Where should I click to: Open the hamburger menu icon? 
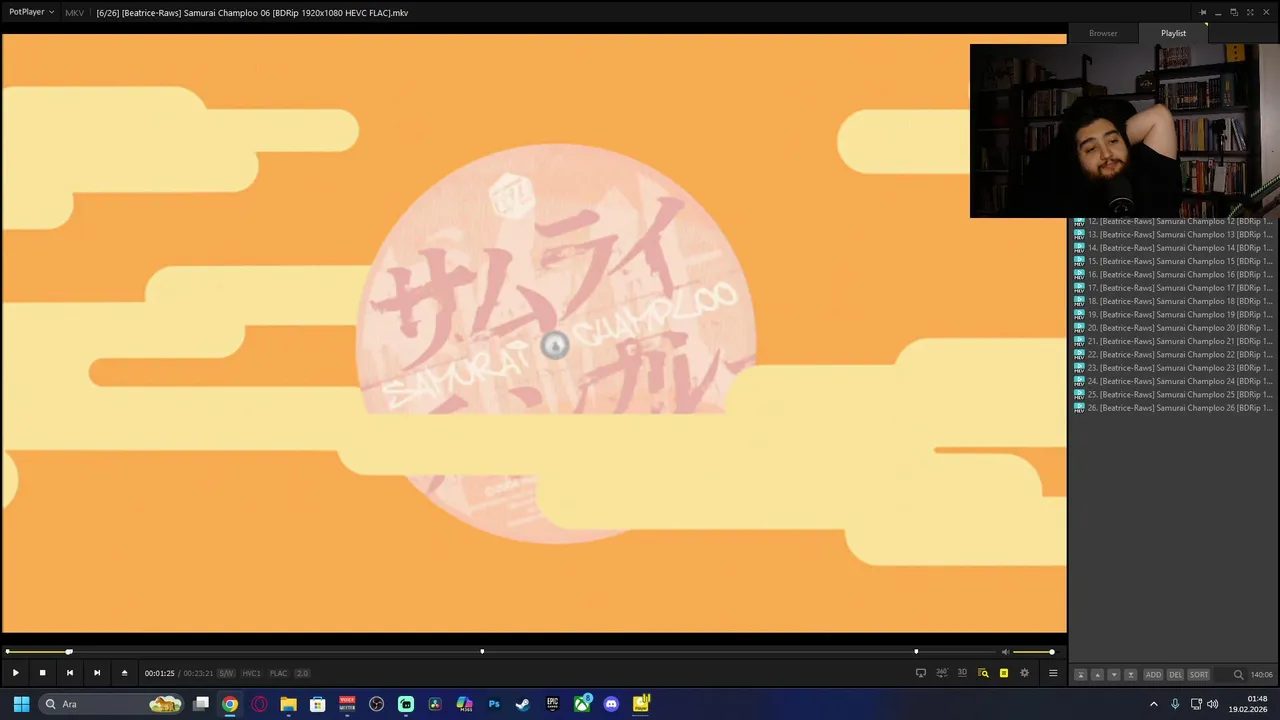click(x=1053, y=673)
